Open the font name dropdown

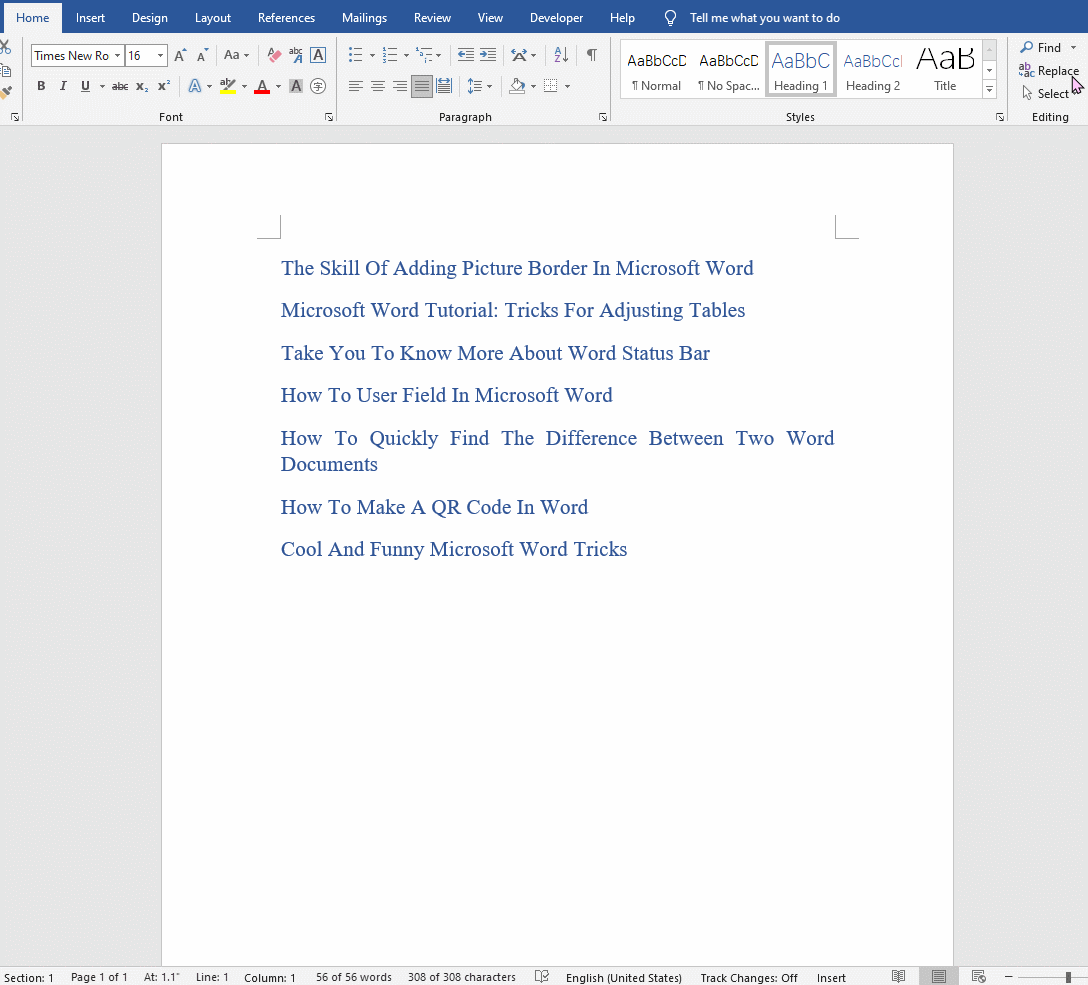coord(117,55)
